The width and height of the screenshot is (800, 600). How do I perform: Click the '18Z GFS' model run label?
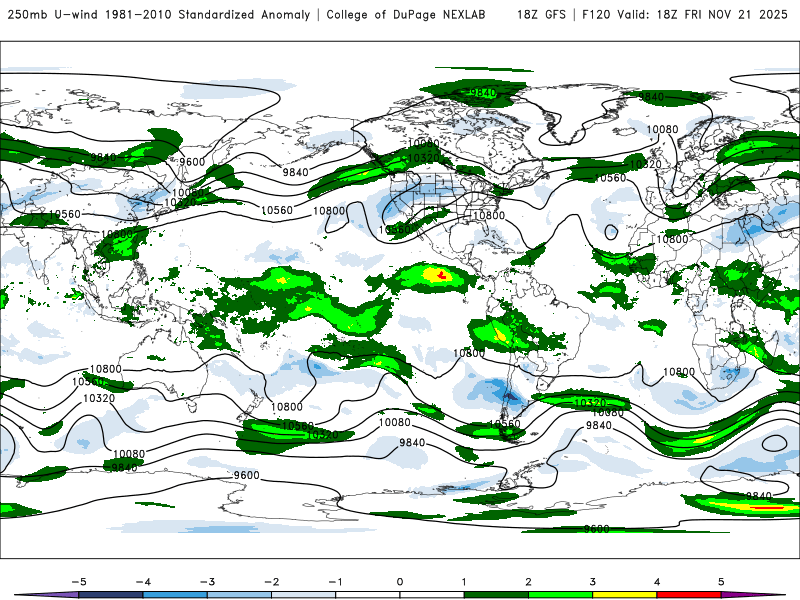coord(541,15)
